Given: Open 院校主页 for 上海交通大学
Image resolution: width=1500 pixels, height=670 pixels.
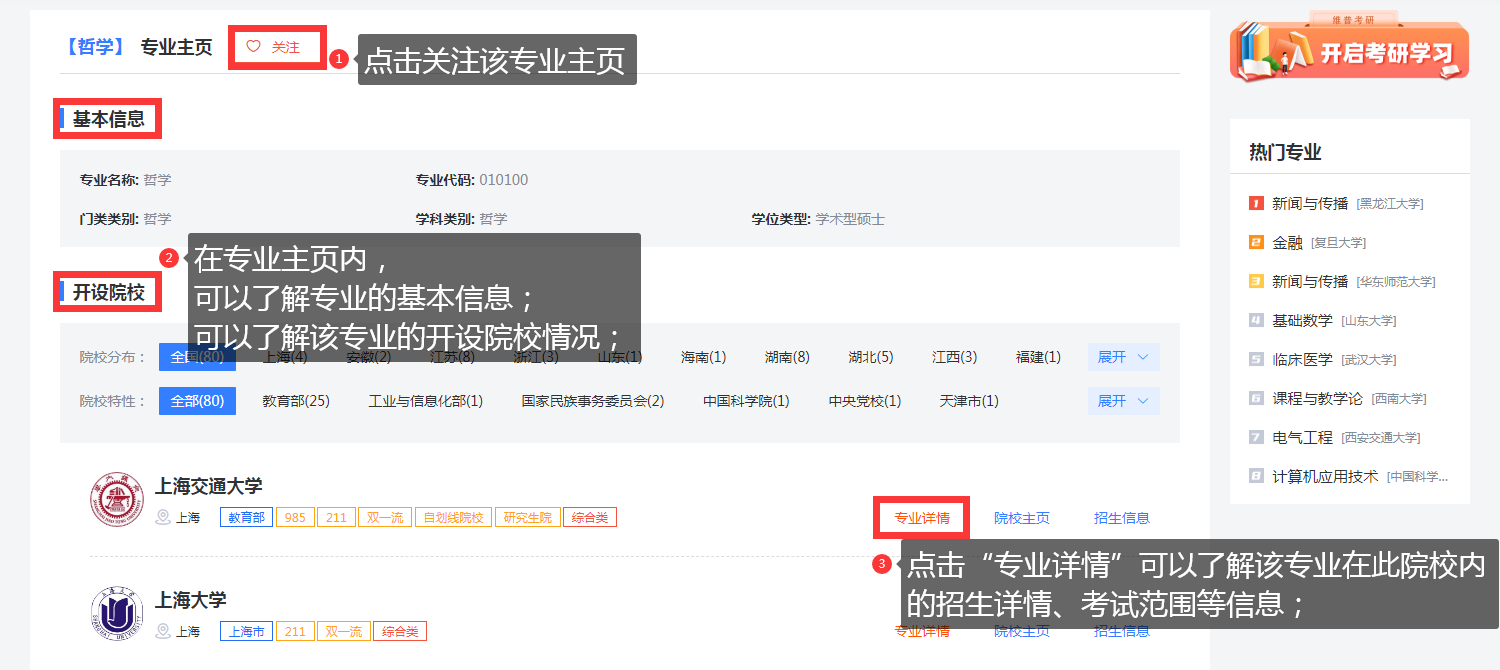Looking at the screenshot, I should [x=1021, y=518].
